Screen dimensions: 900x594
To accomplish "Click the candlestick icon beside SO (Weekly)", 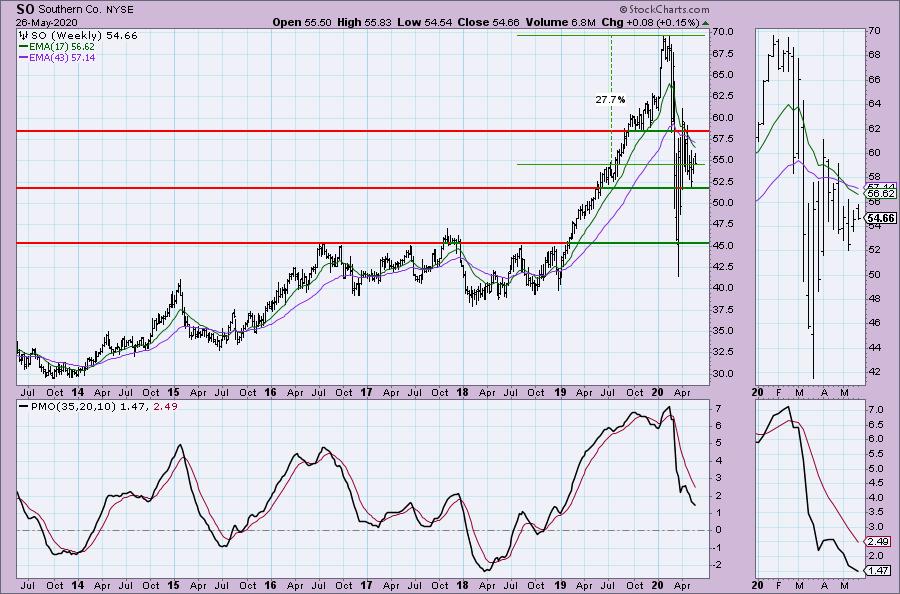I will point(23,35).
